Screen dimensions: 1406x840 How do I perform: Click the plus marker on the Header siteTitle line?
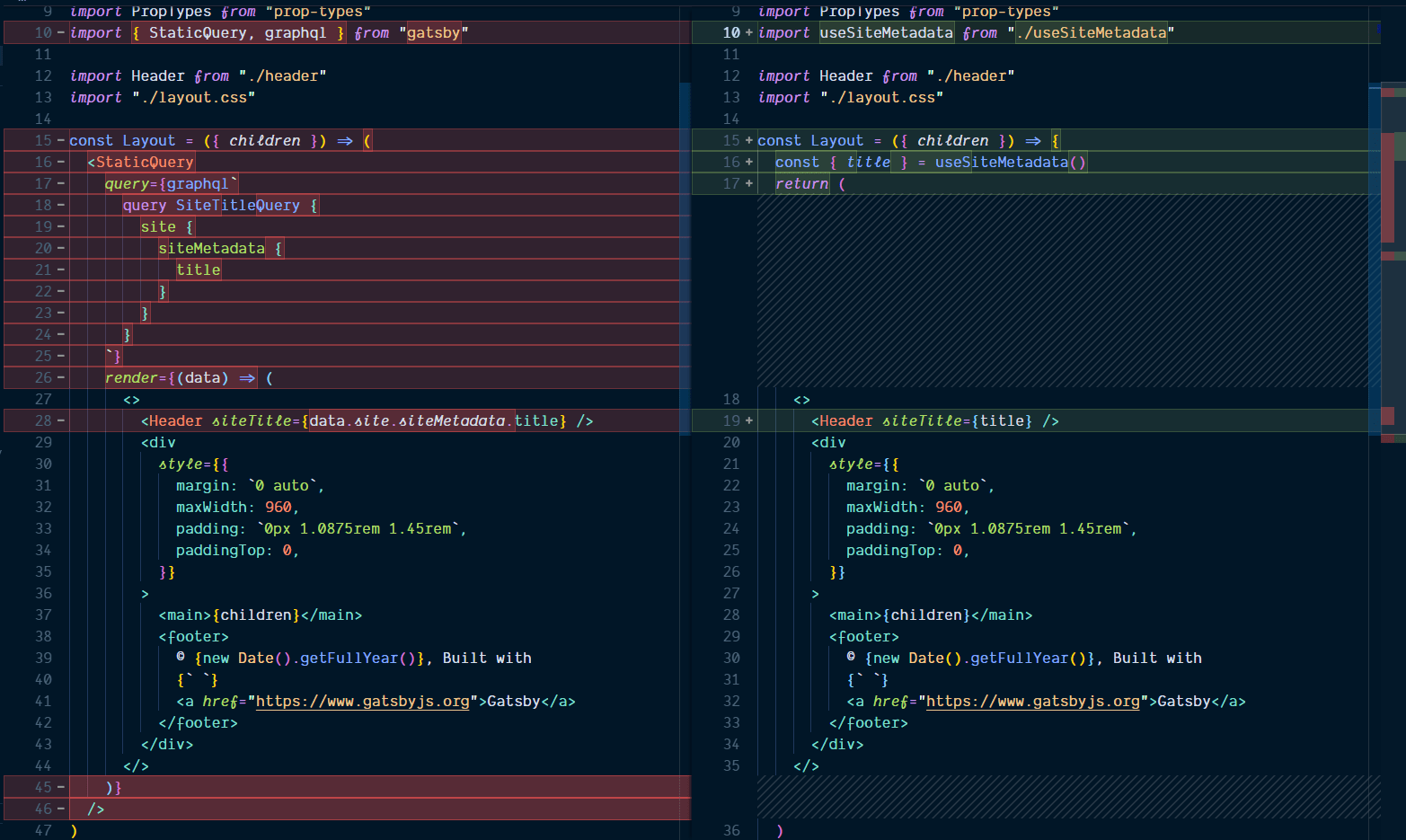click(x=747, y=420)
